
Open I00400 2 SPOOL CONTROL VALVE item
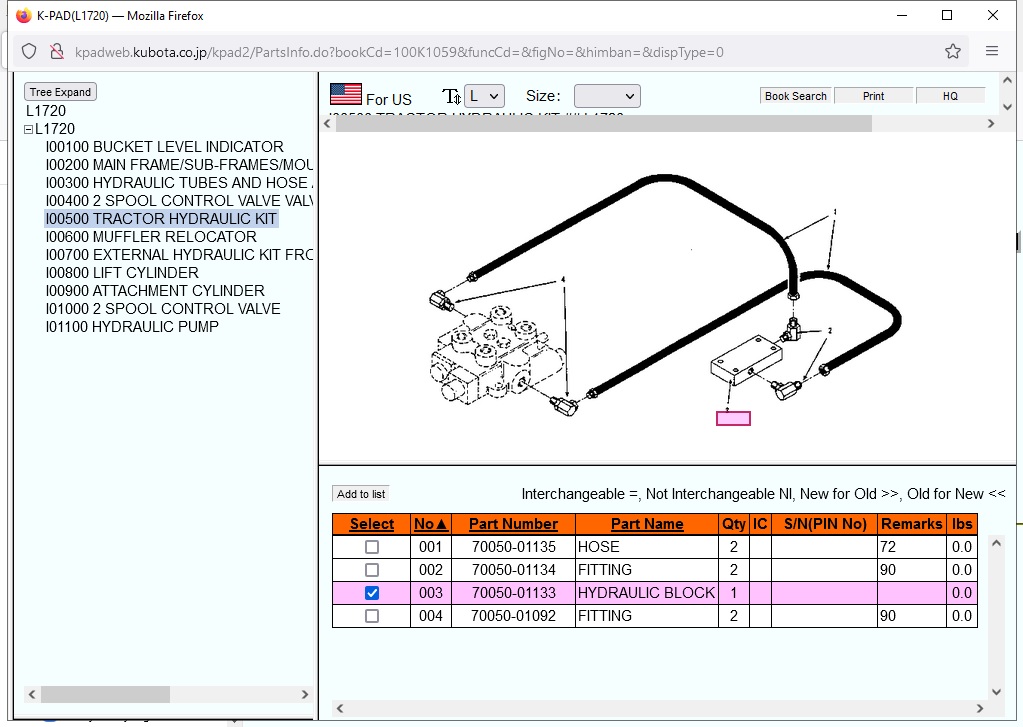pyautogui.click(x=179, y=200)
